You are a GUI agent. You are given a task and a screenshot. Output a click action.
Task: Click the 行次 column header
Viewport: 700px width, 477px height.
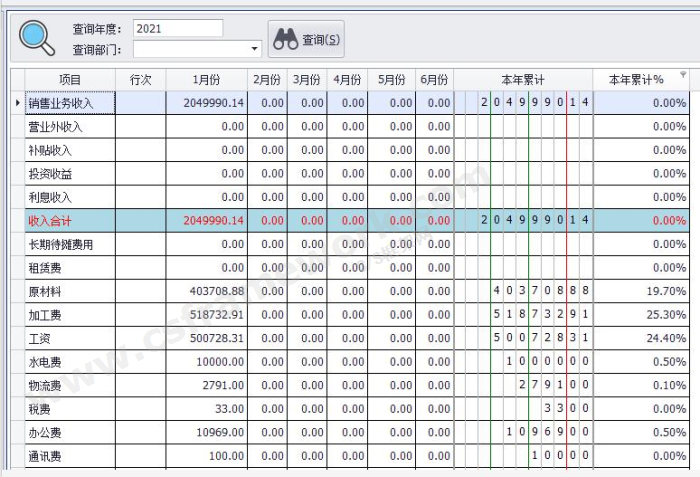click(x=140, y=79)
